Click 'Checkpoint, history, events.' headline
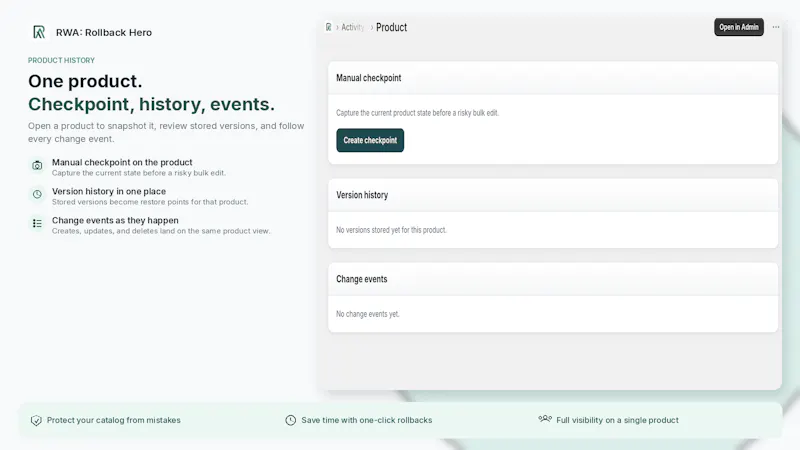Screen dimensions: 800x450 [x=152, y=104]
